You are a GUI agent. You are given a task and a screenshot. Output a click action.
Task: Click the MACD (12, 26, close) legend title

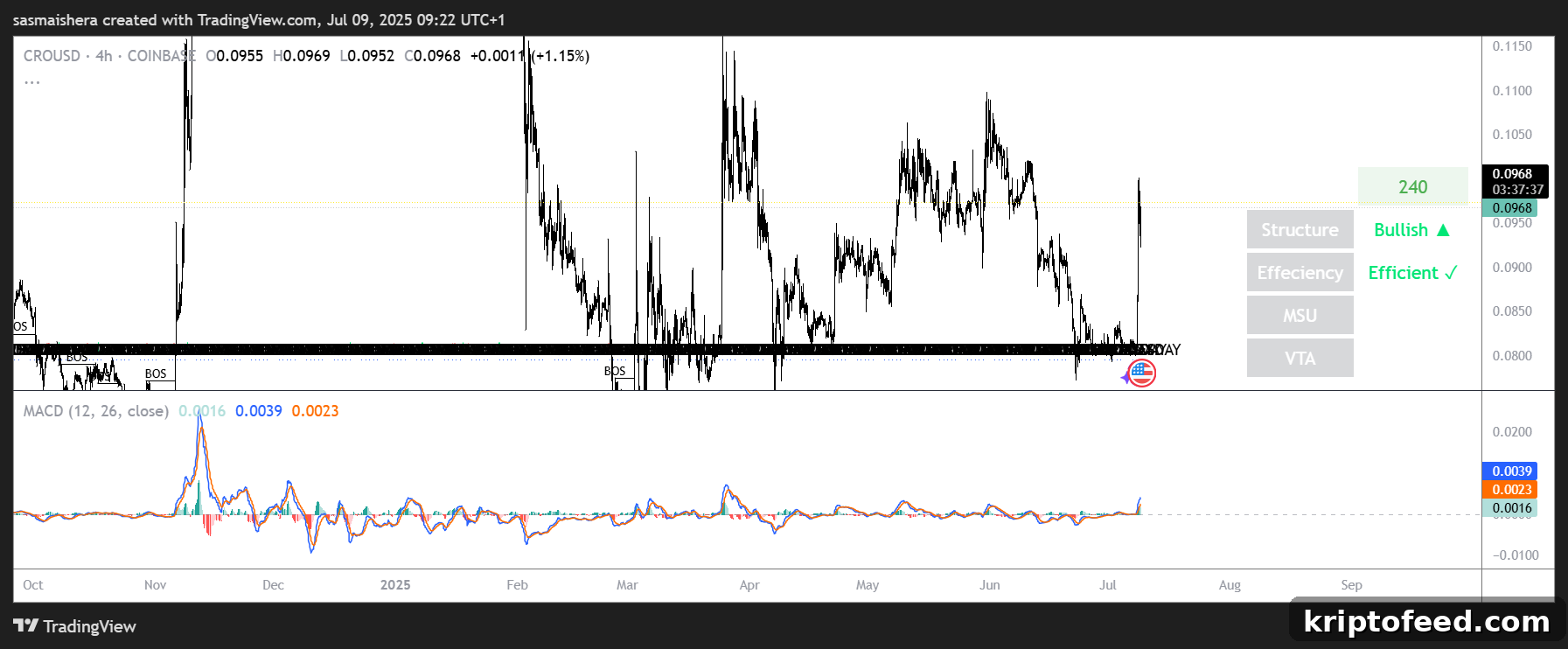point(96,411)
